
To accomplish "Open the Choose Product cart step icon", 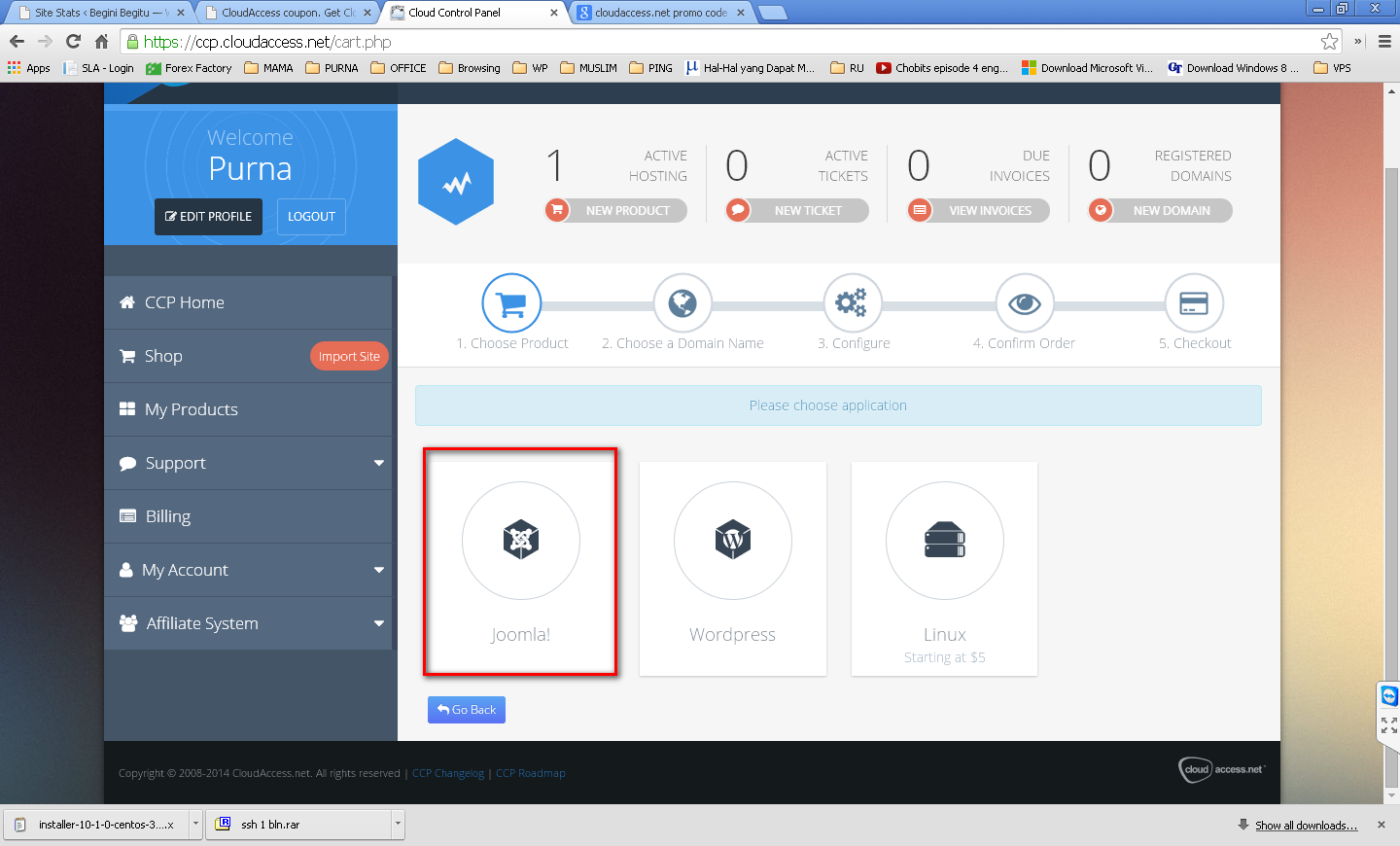I will pos(511,303).
